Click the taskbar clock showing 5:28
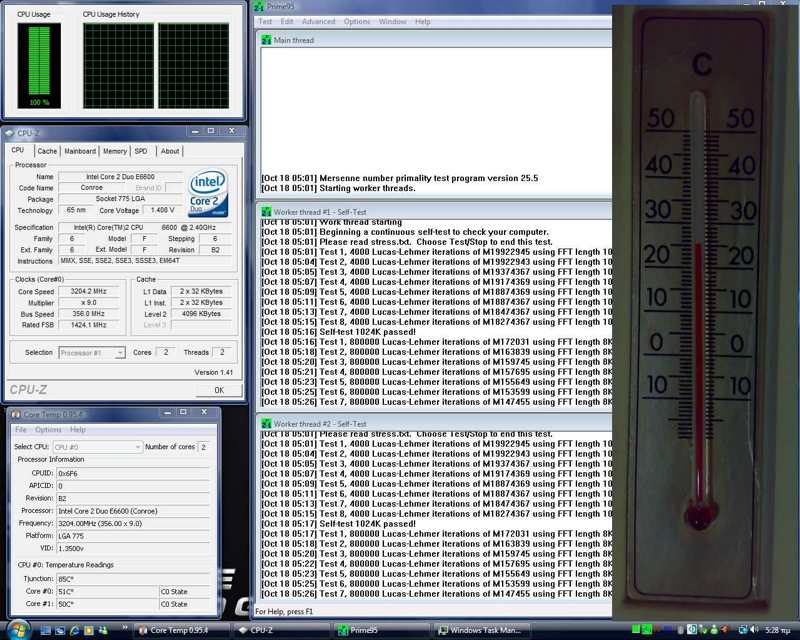This screenshot has height=640, width=800. pos(778,630)
